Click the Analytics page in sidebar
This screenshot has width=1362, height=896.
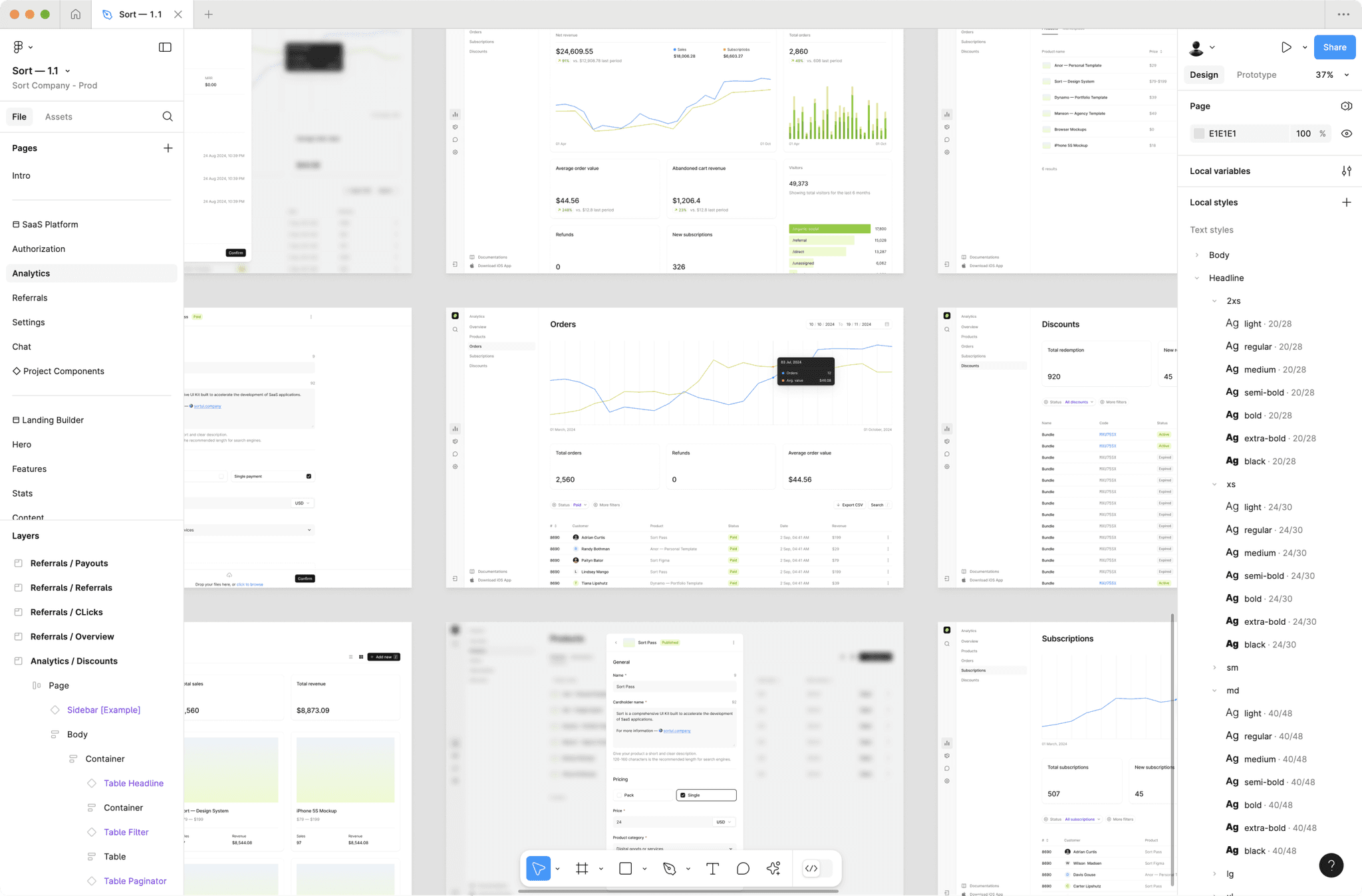click(30, 273)
